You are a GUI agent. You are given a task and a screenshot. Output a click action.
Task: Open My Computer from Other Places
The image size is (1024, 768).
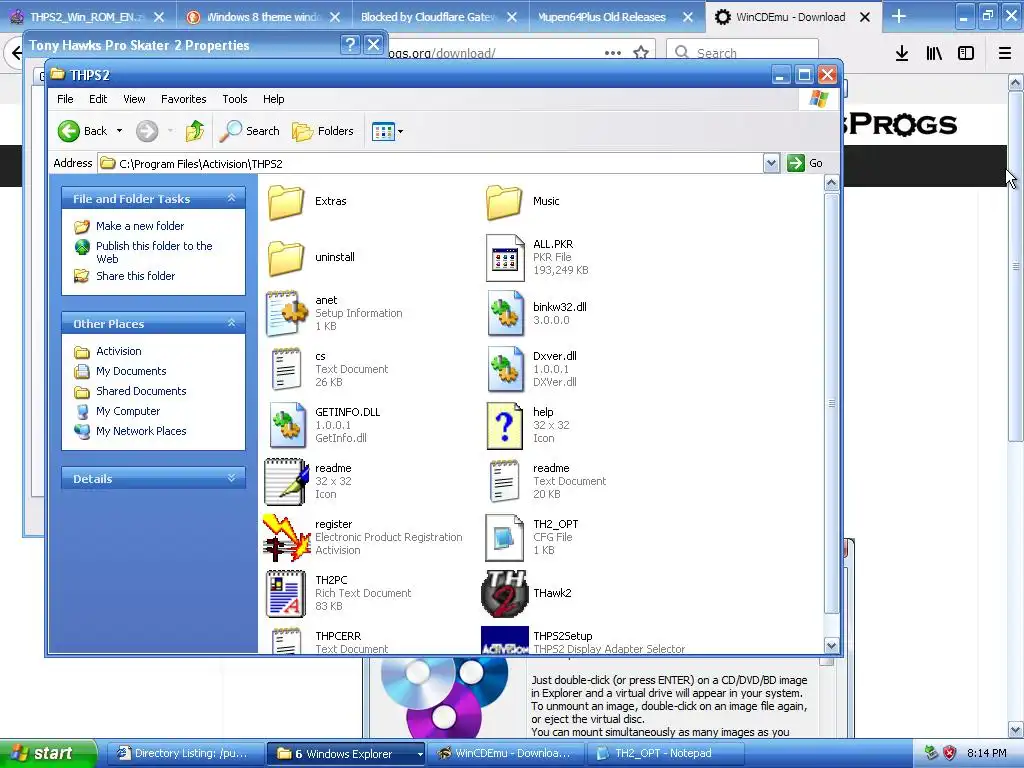(x=127, y=411)
